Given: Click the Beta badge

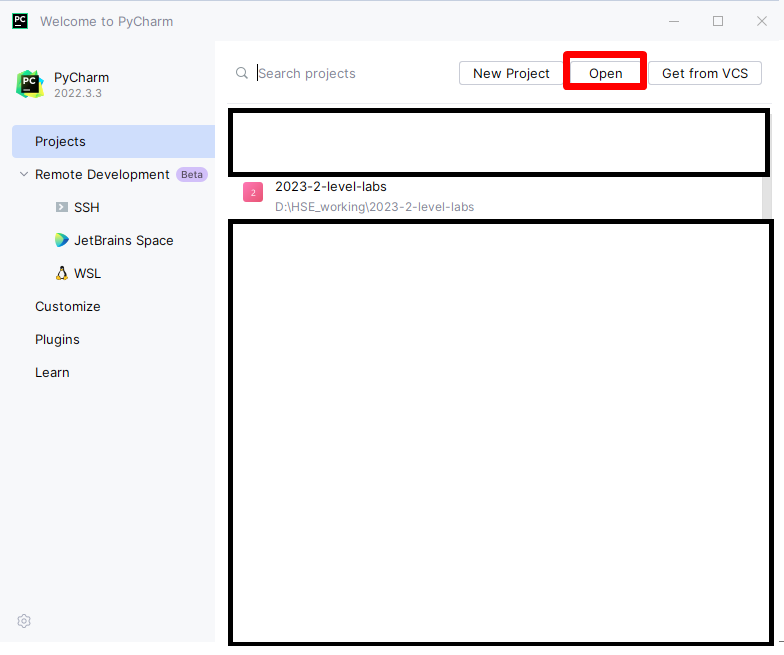Looking at the screenshot, I should coord(192,174).
